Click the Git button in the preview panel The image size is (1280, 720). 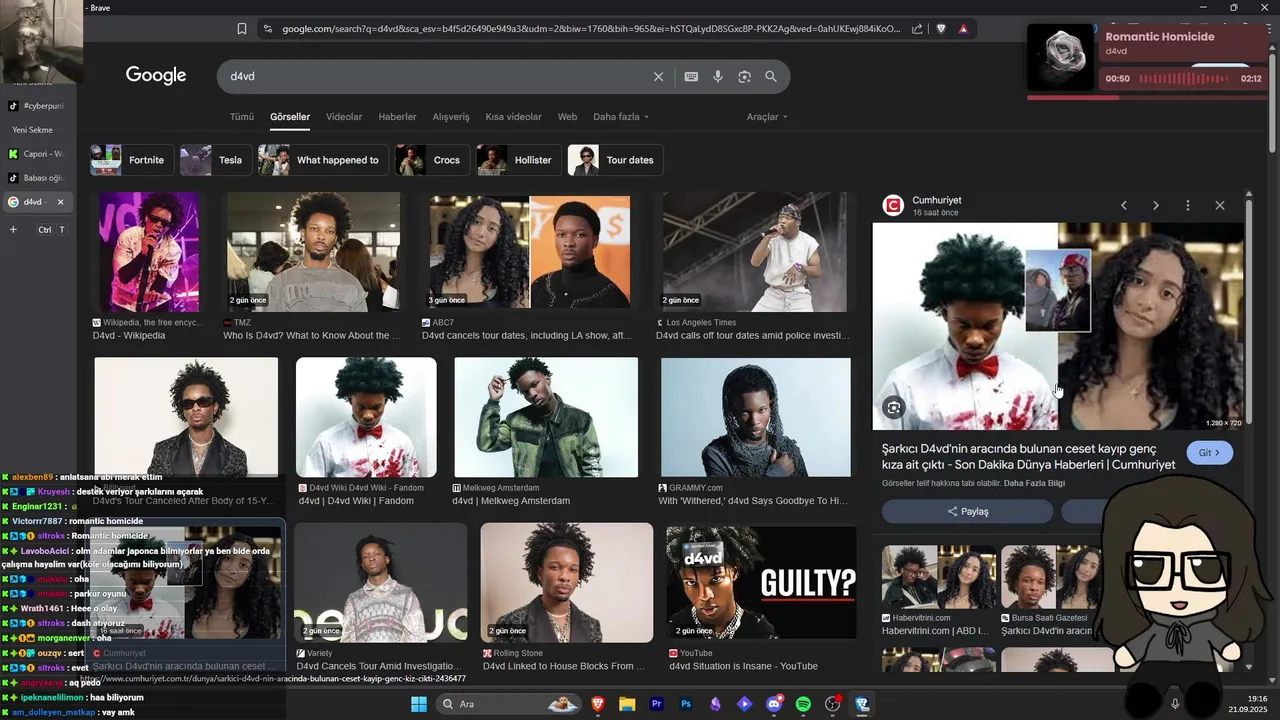pyautogui.click(x=1210, y=453)
